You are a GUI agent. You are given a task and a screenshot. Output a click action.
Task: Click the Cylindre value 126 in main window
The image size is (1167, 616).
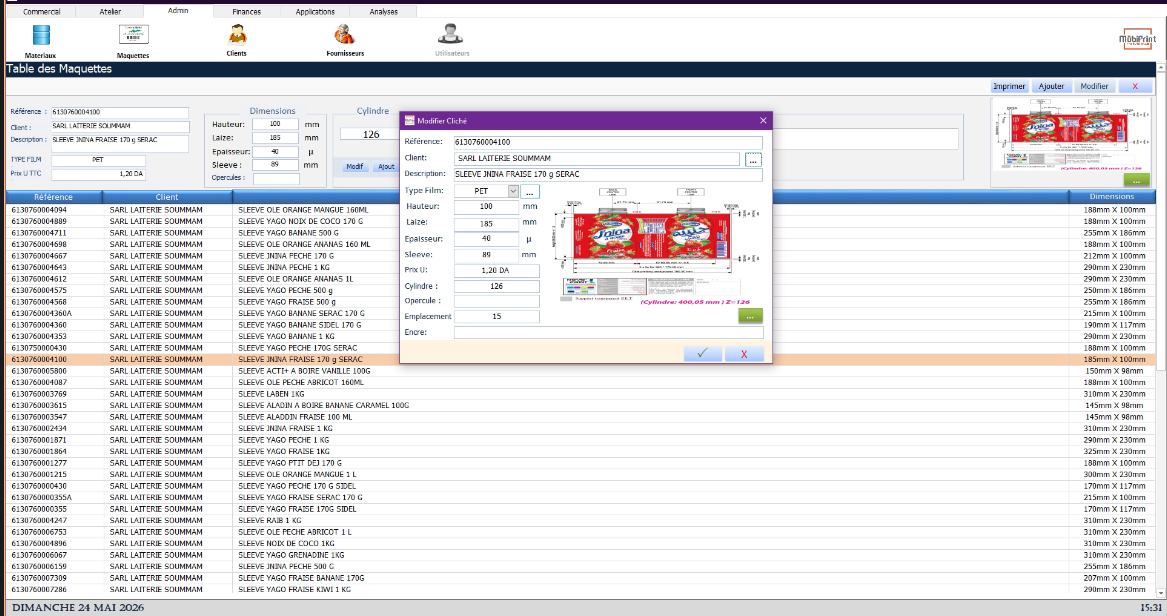pos(371,135)
